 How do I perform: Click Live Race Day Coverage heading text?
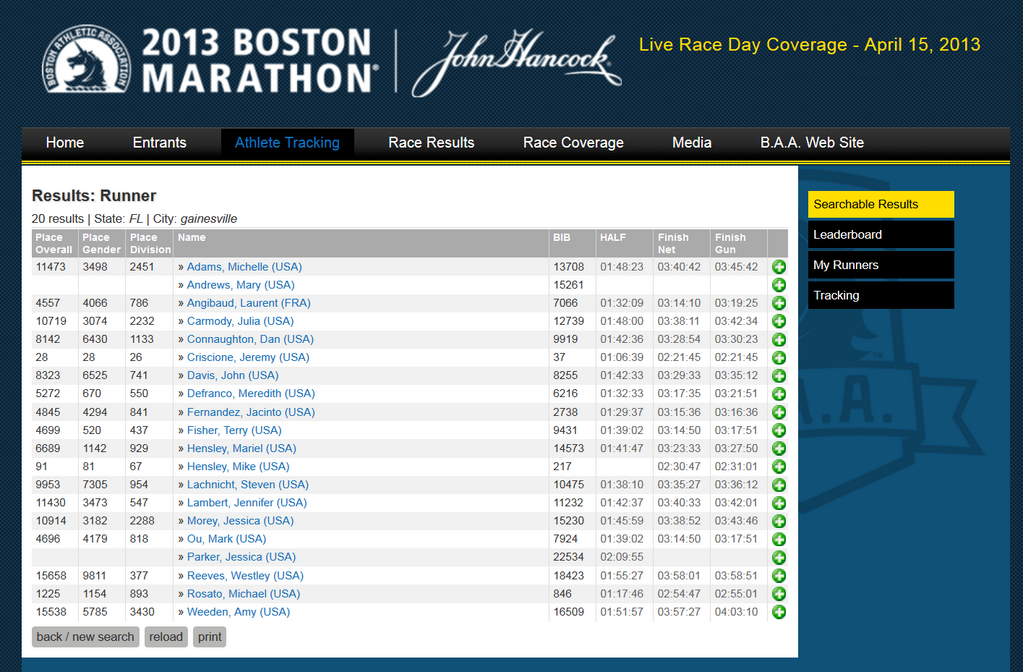click(x=809, y=44)
